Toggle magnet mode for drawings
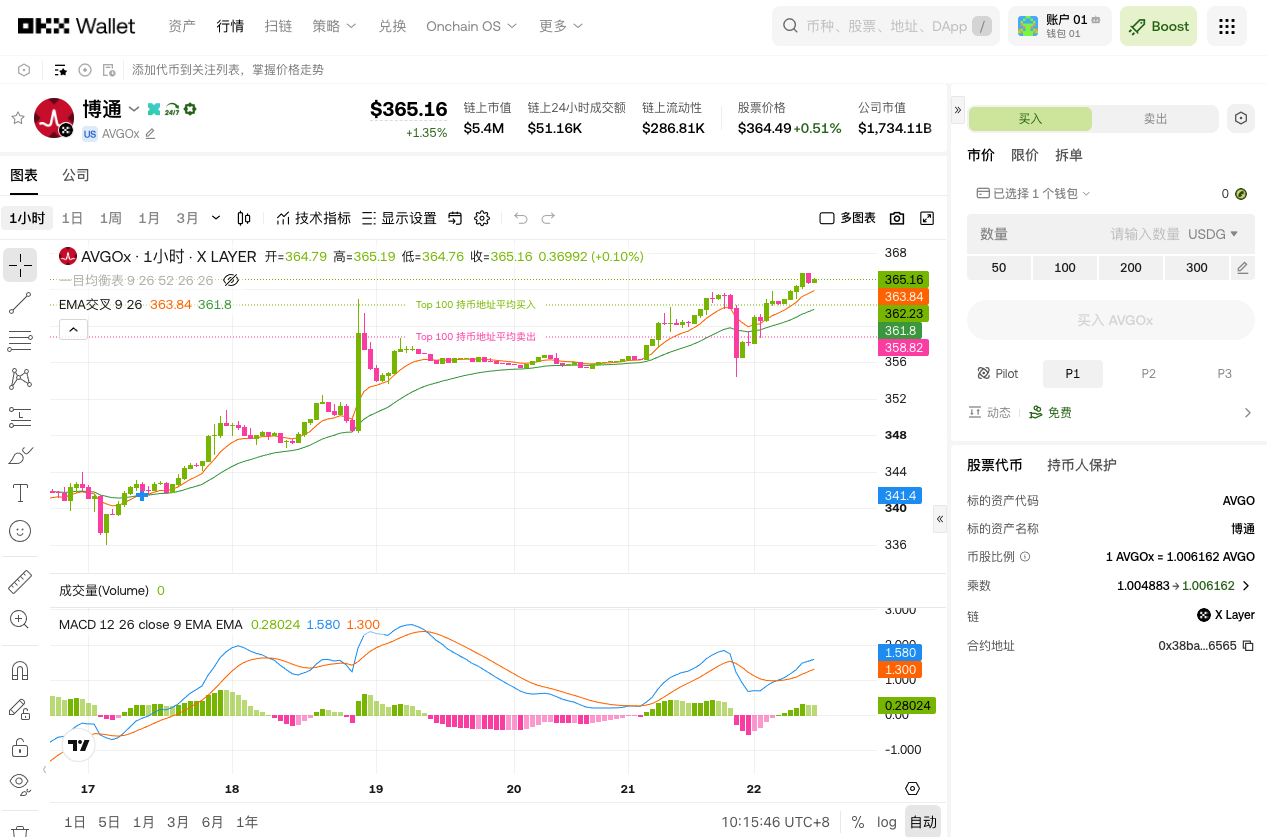Screen dimensions: 1267x837 click(19, 670)
